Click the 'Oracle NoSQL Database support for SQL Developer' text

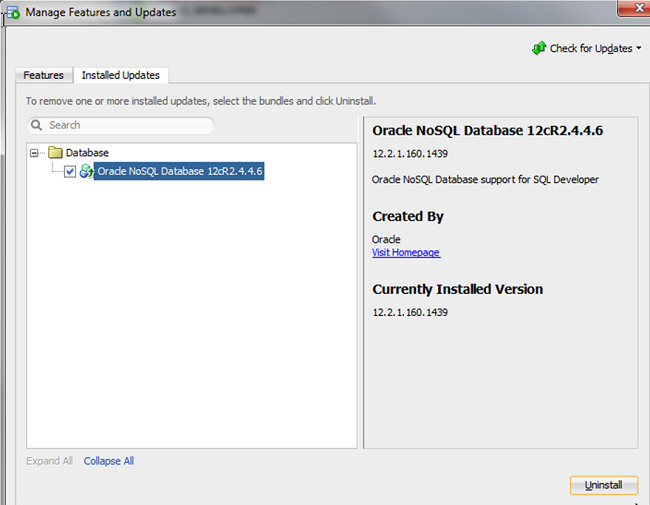pos(485,180)
